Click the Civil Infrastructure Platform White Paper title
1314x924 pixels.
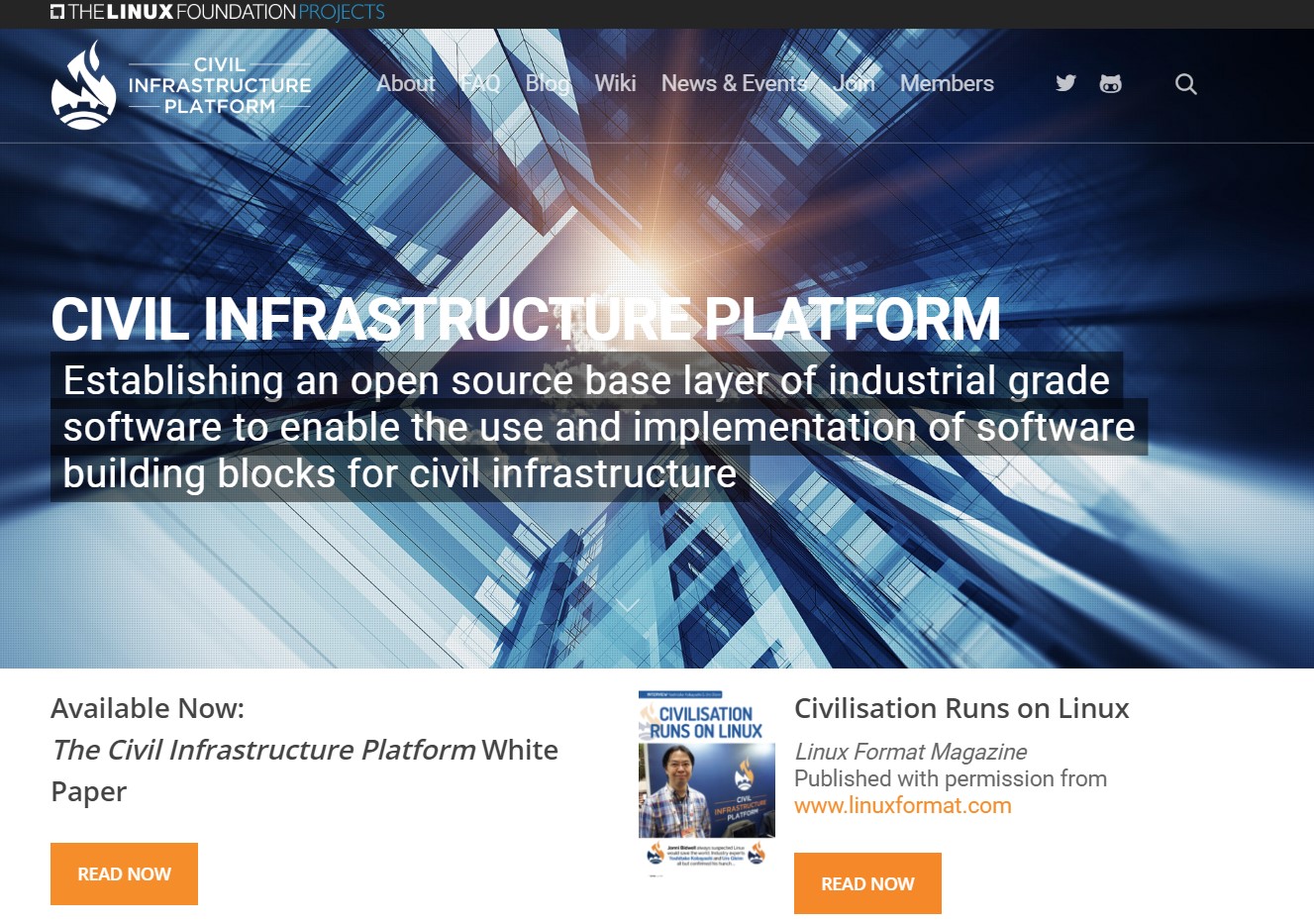click(x=304, y=751)
